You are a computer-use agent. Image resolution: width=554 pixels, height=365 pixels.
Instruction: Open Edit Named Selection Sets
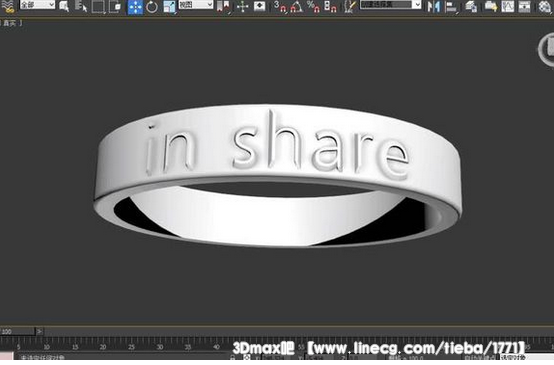click(x=349, y=6)
